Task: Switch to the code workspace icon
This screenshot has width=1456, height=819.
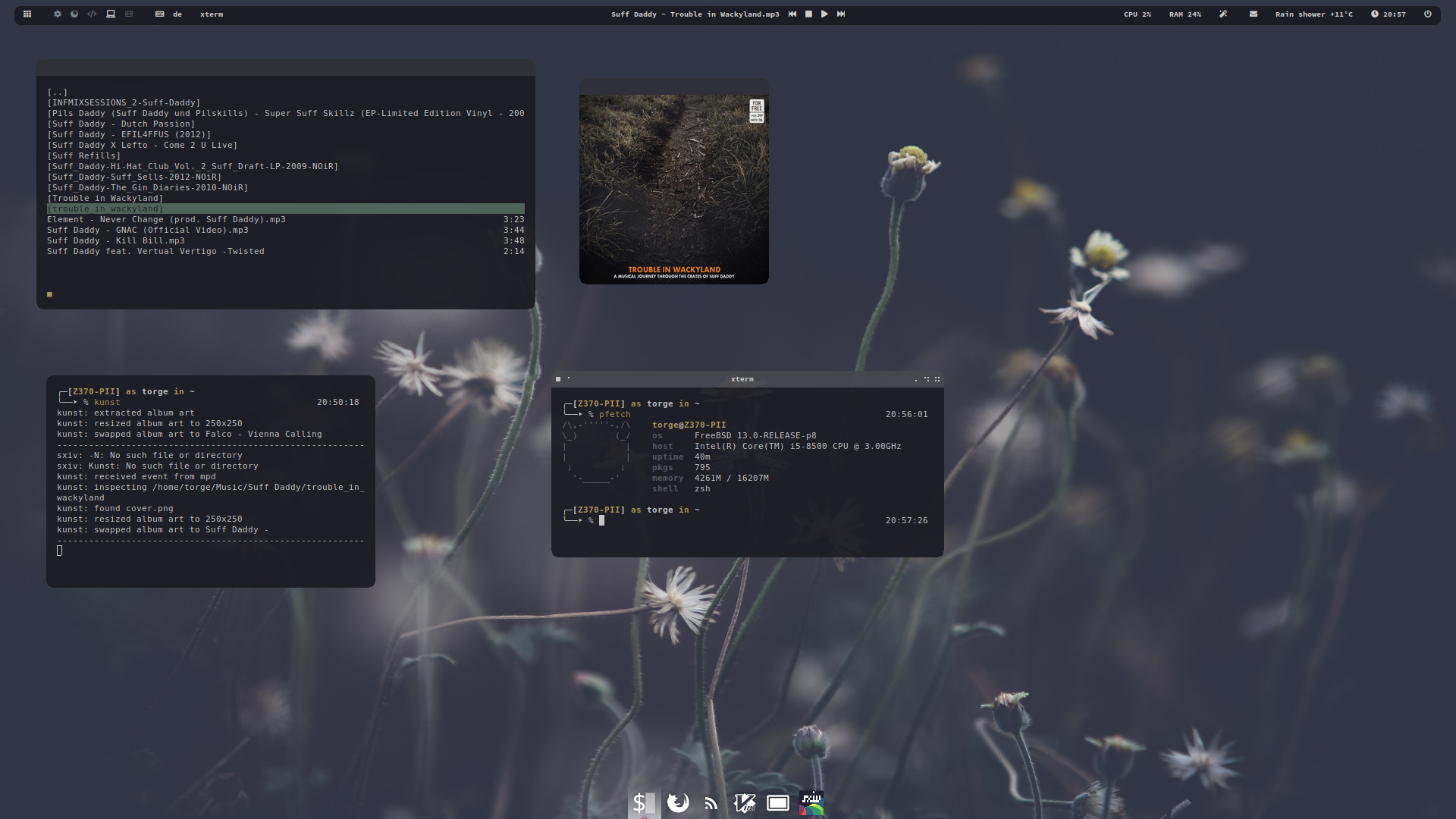Action: point(92,14)
